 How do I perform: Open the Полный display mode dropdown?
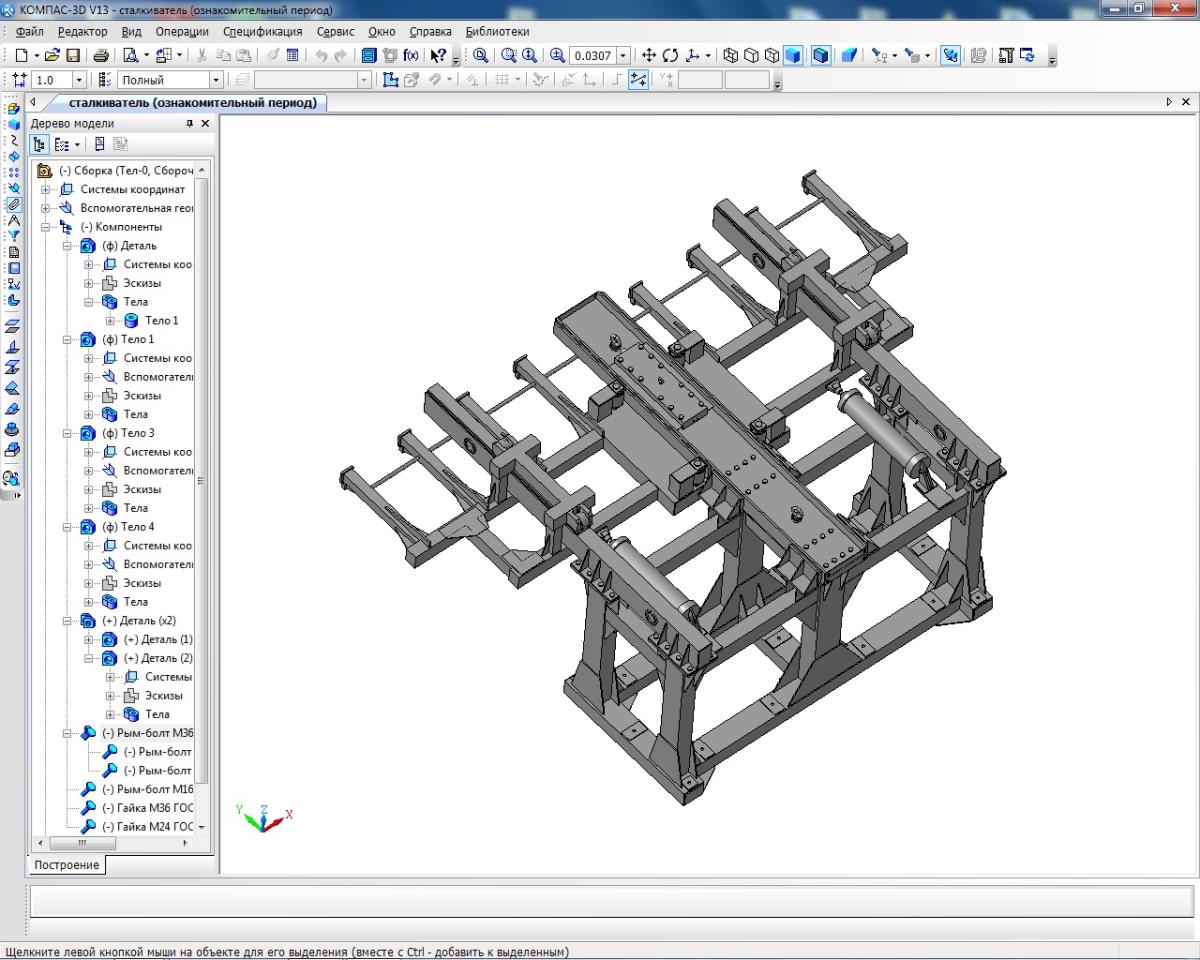coord(215,80)
